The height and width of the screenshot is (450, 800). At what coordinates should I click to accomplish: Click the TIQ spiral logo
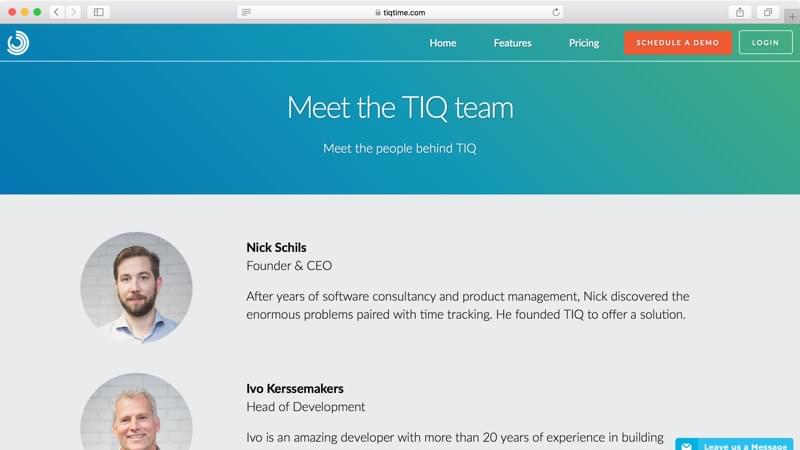[x=18, y=43]
